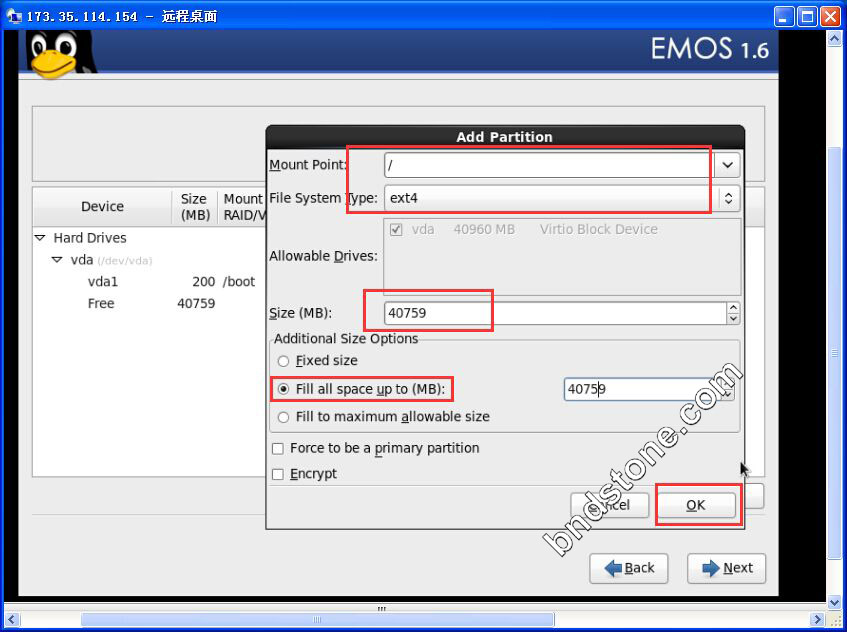Enable Force to be a primary partition

pos(278,448)
